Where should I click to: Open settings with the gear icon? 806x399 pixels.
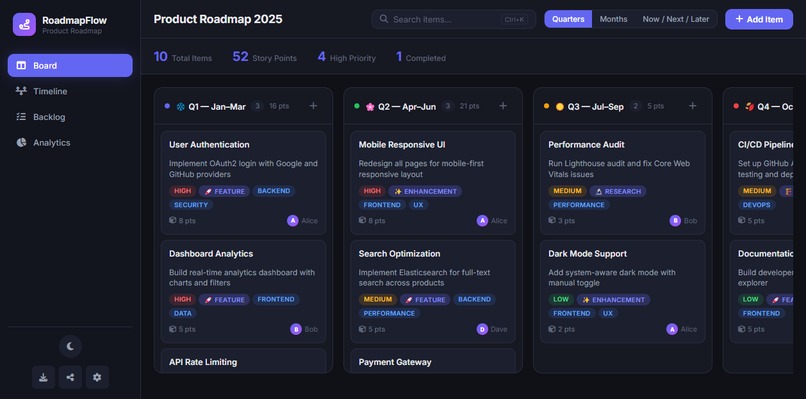[97, 377]
